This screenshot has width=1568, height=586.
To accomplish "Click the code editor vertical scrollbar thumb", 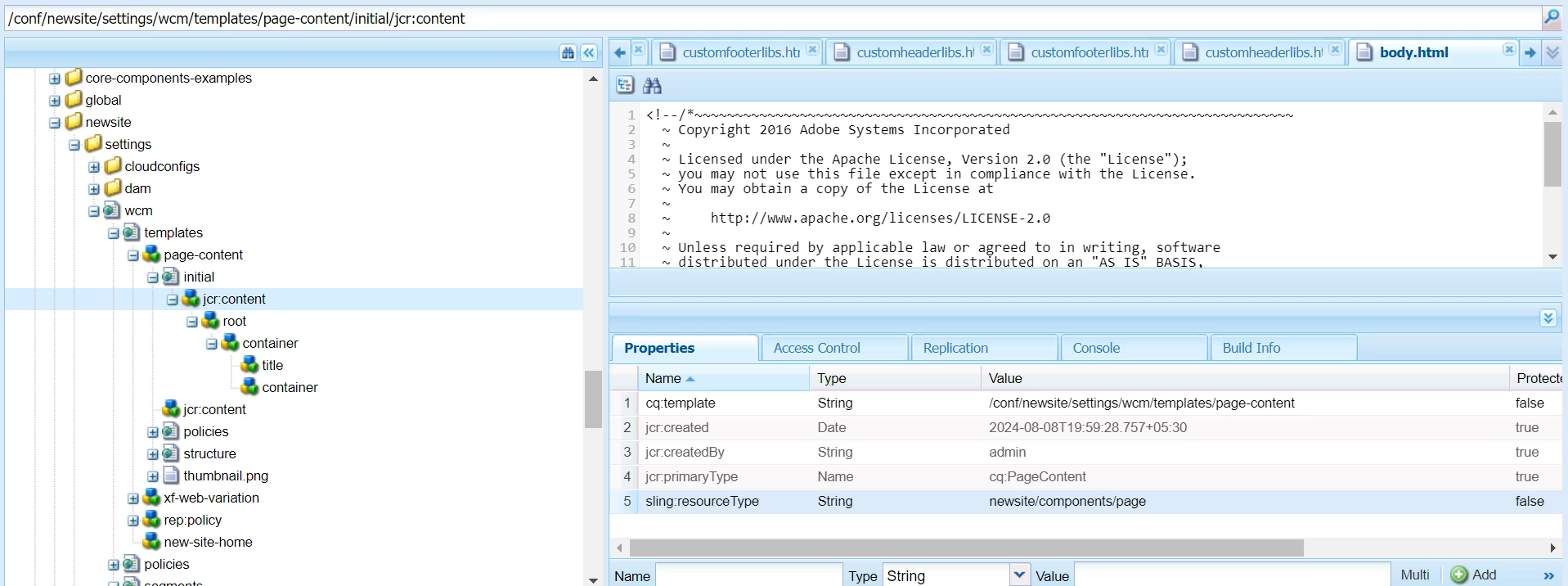I will 1552,155.
